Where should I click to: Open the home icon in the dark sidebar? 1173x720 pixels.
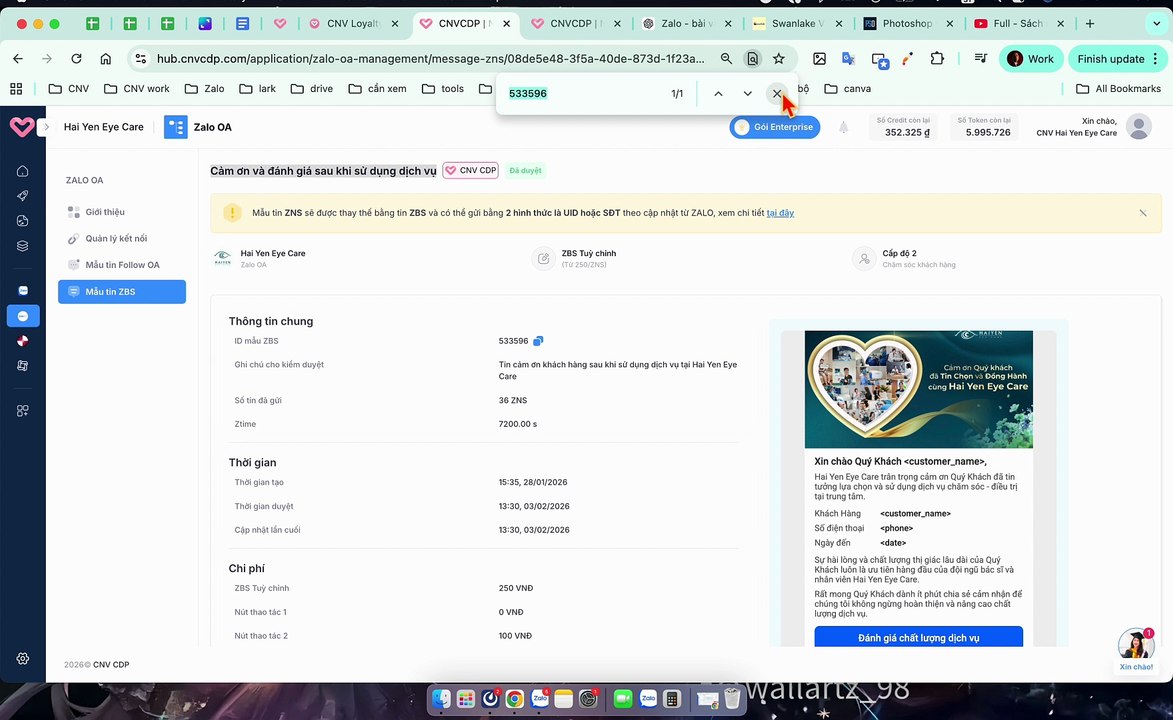tap(22, 171)
